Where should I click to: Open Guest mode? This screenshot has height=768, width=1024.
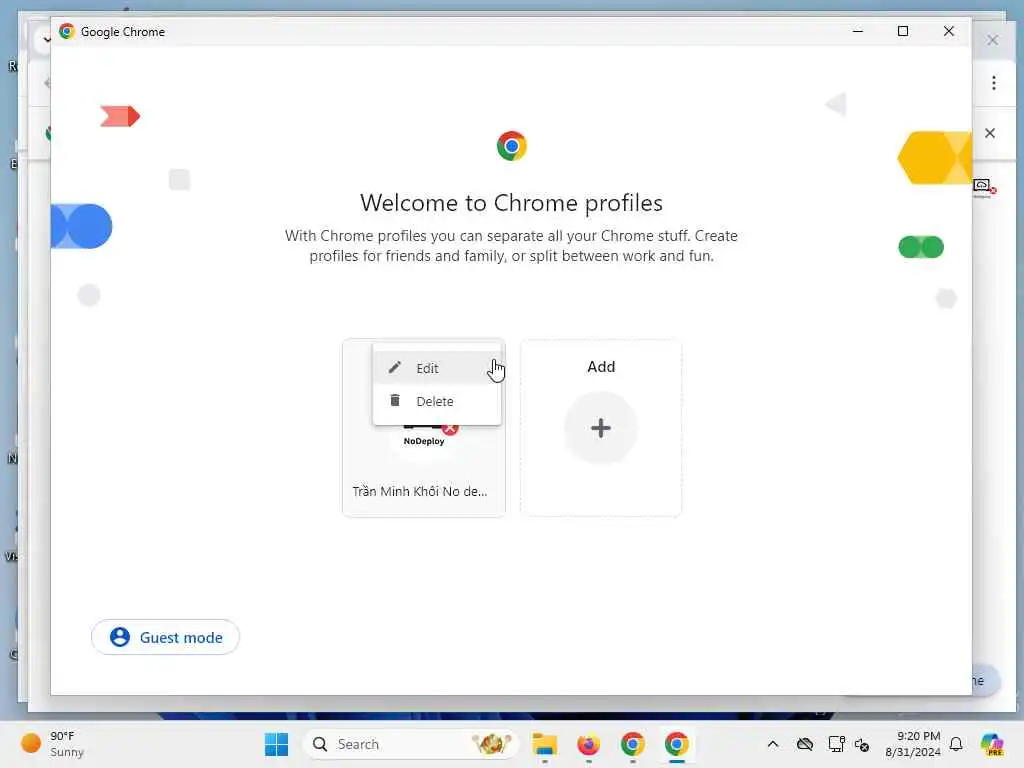pyautogui.click(x=165, y=637)
